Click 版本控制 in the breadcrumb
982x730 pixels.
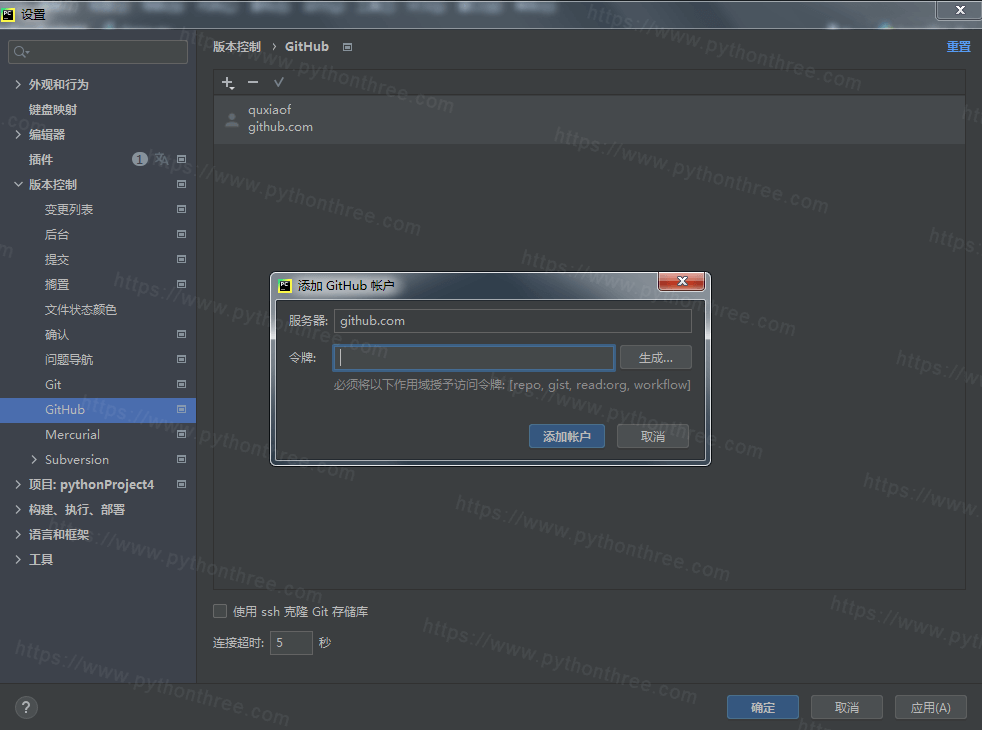[x=237, y=47]
